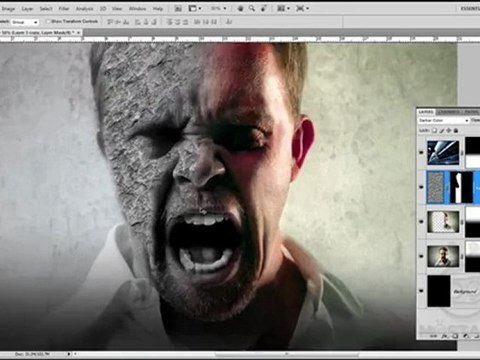Click Distribute Top Edges icon
The image size is (480, 360).
(169, 22)
